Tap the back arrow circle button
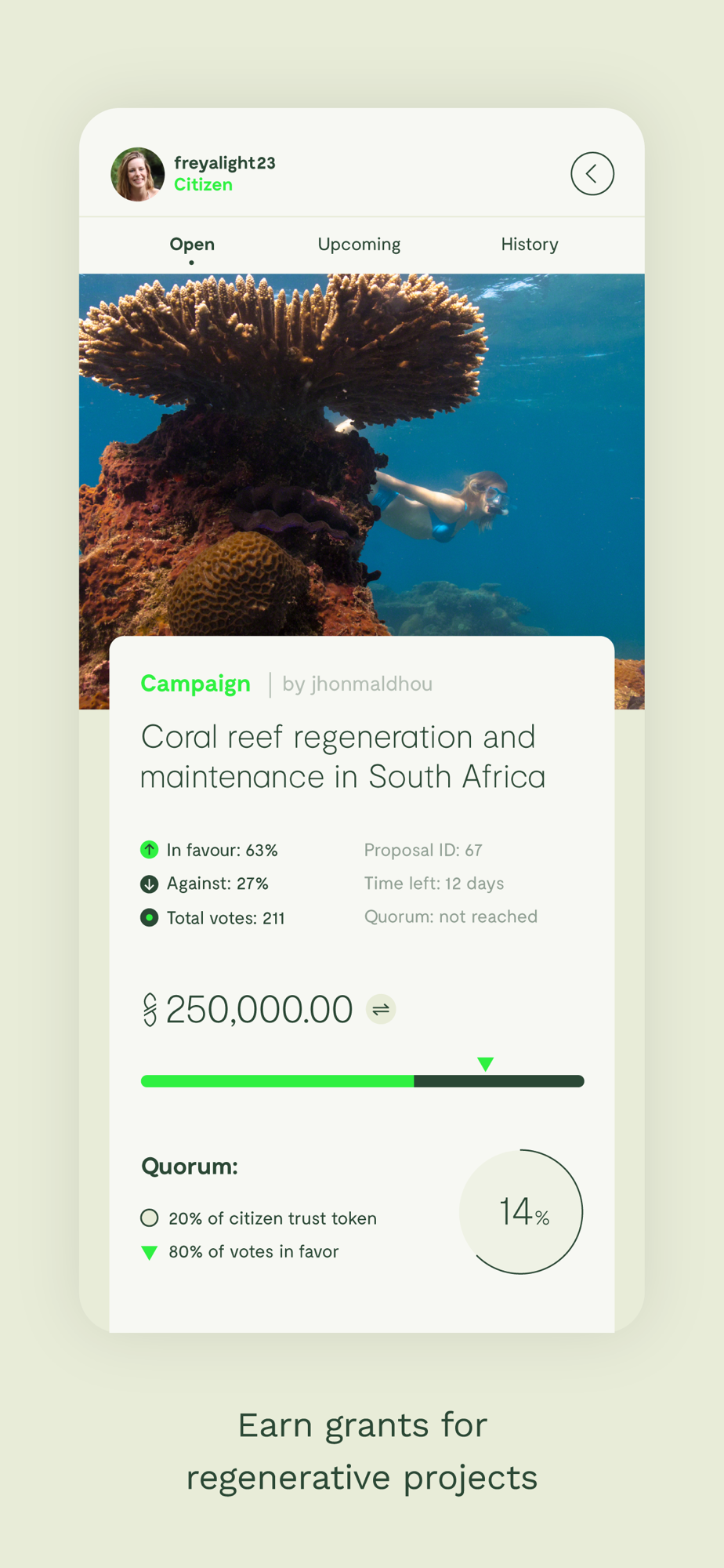This screenshot has width=724, height=1568. (592, 173)
